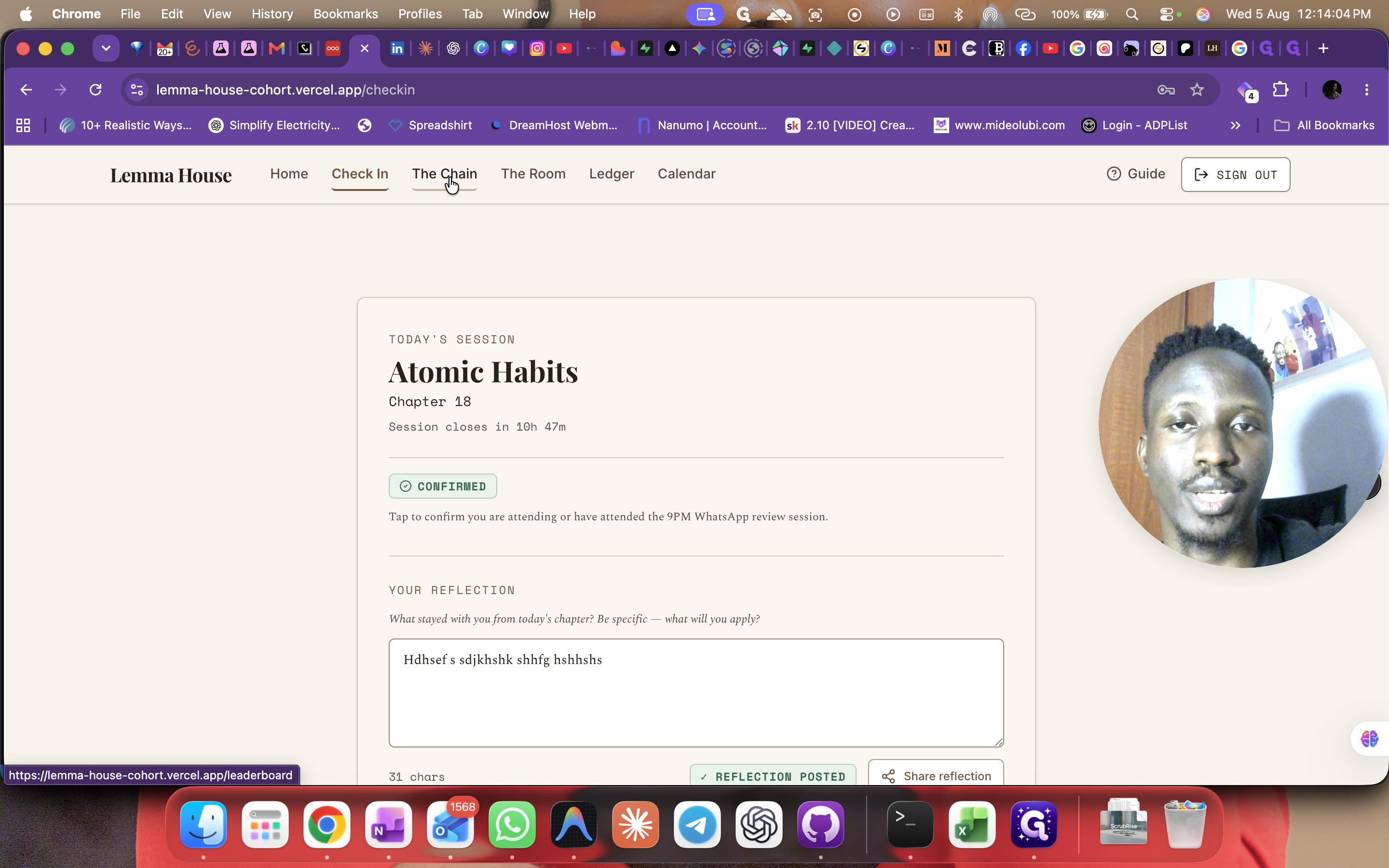The height and width of the screenshot is (868, 1389).
Task: Expand the All Bookmarks folder
Action: pos(1323,125)
